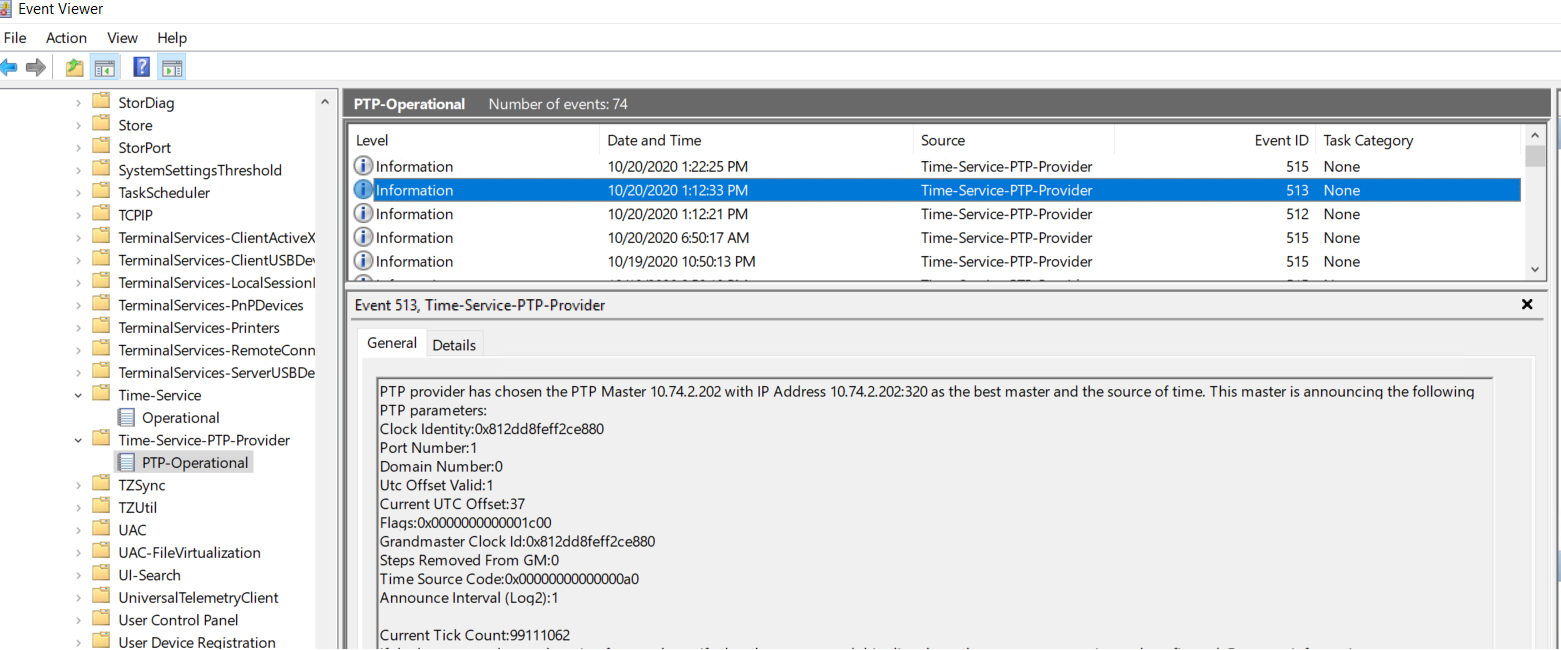The height and width of the screenshot is (650, 1561).
Task: Click the UAC folder icon
Action: pyautogui.click(x=100, y=529)
